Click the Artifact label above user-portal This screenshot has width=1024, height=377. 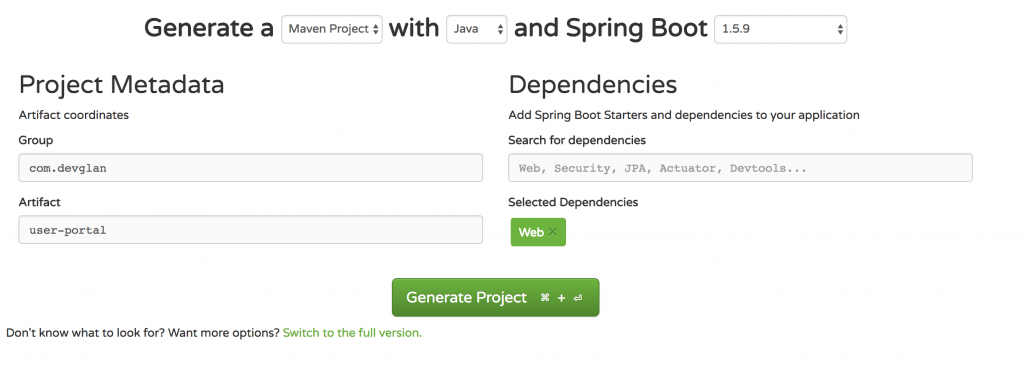point(39,202)
